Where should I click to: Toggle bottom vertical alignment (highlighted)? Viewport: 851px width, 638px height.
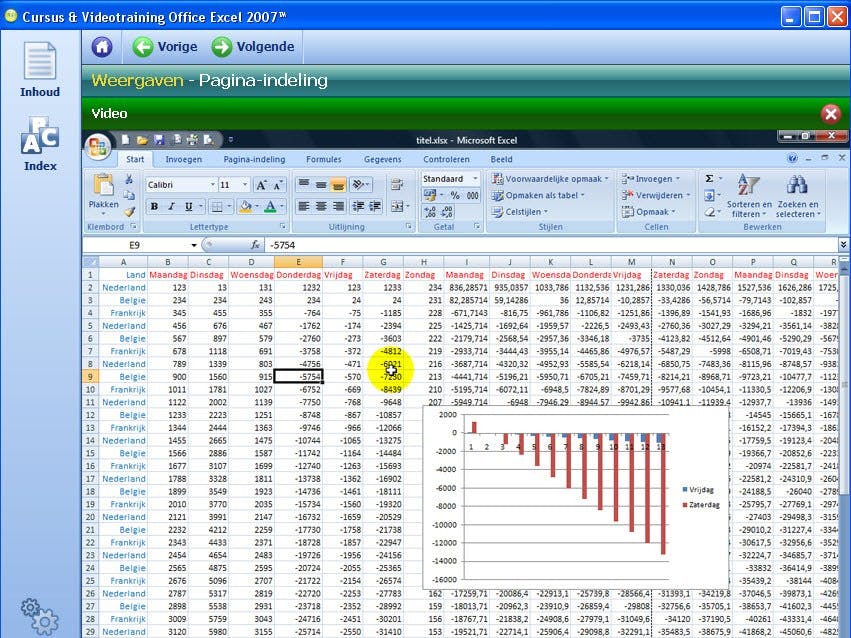[338, 185]
